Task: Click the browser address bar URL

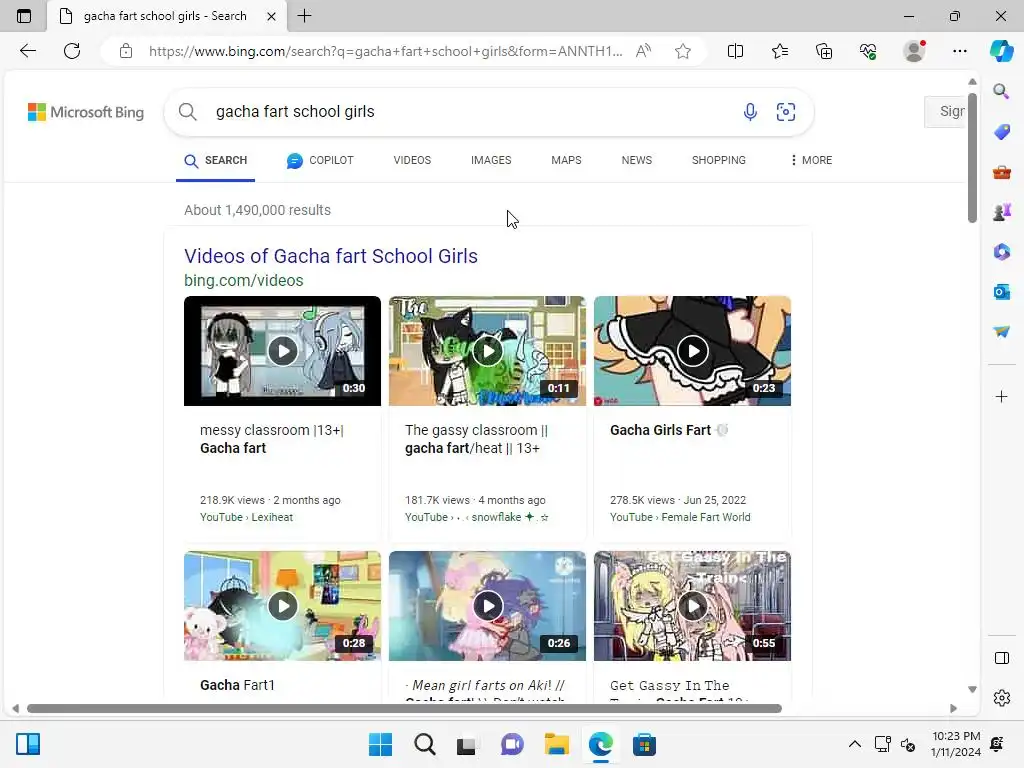Action: click(x=385, y=51)
